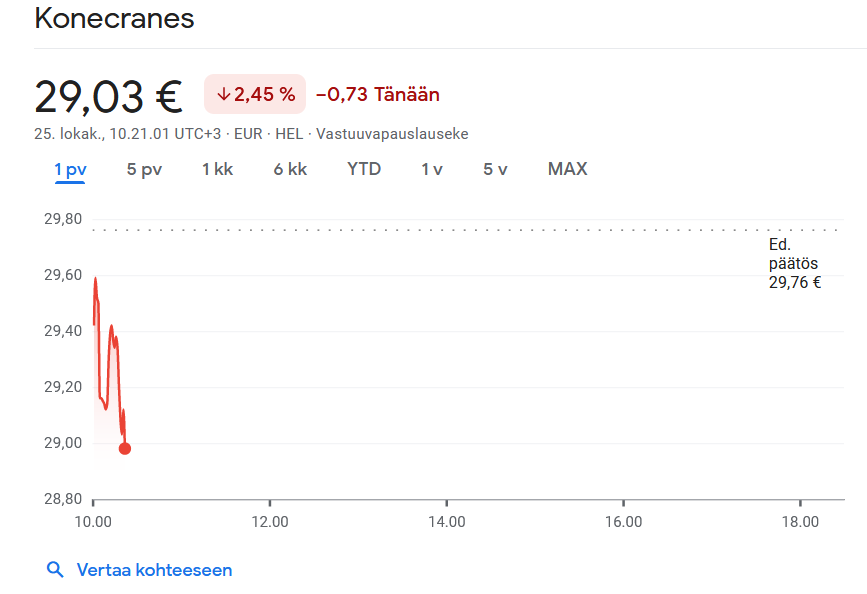Show the MAX time range
The image size is (867, 594).
coord(567,169)
